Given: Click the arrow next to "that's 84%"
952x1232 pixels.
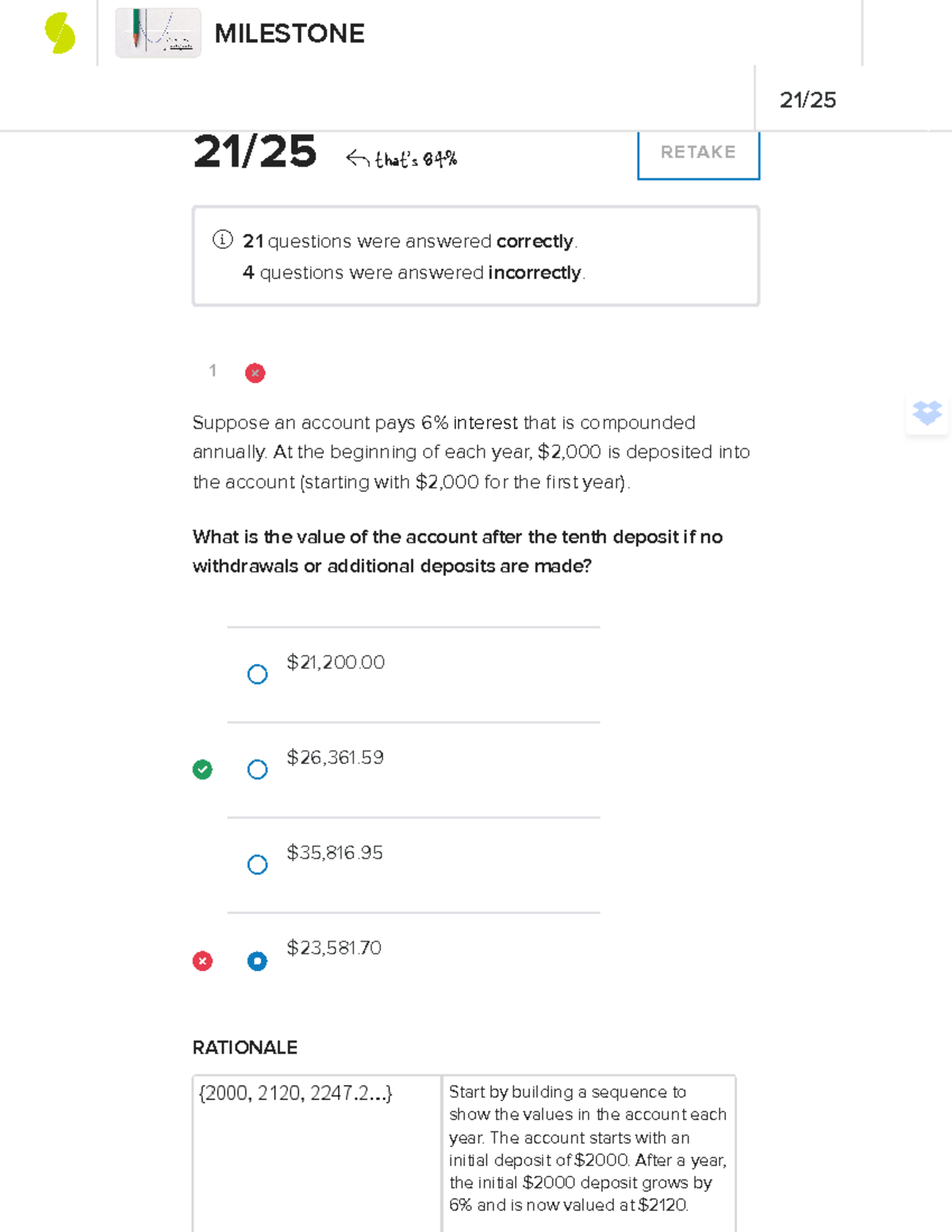Looking at the screenshot, I should pos(358,159).
